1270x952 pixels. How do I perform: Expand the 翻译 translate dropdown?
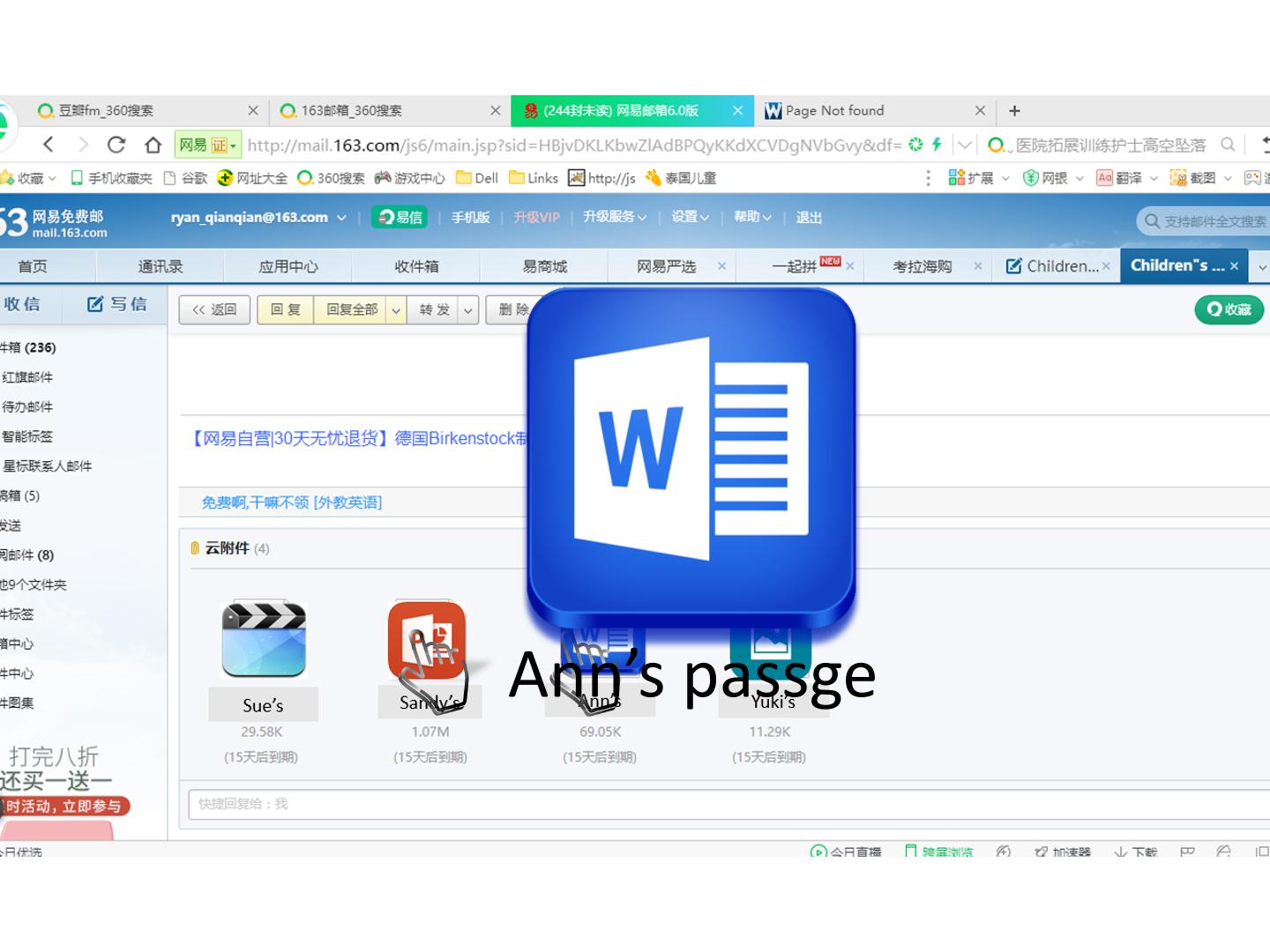[1153, 178]
